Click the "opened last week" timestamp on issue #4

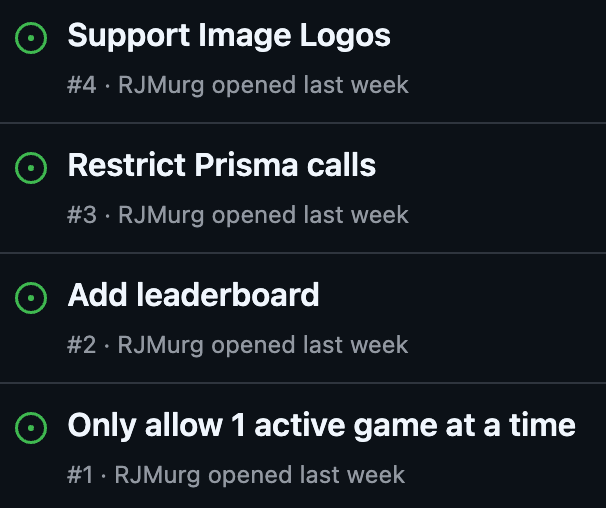click(310, 85)
